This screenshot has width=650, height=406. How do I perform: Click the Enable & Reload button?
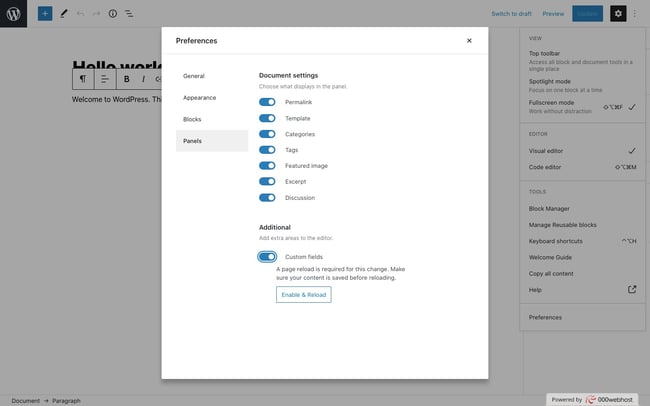303,294
